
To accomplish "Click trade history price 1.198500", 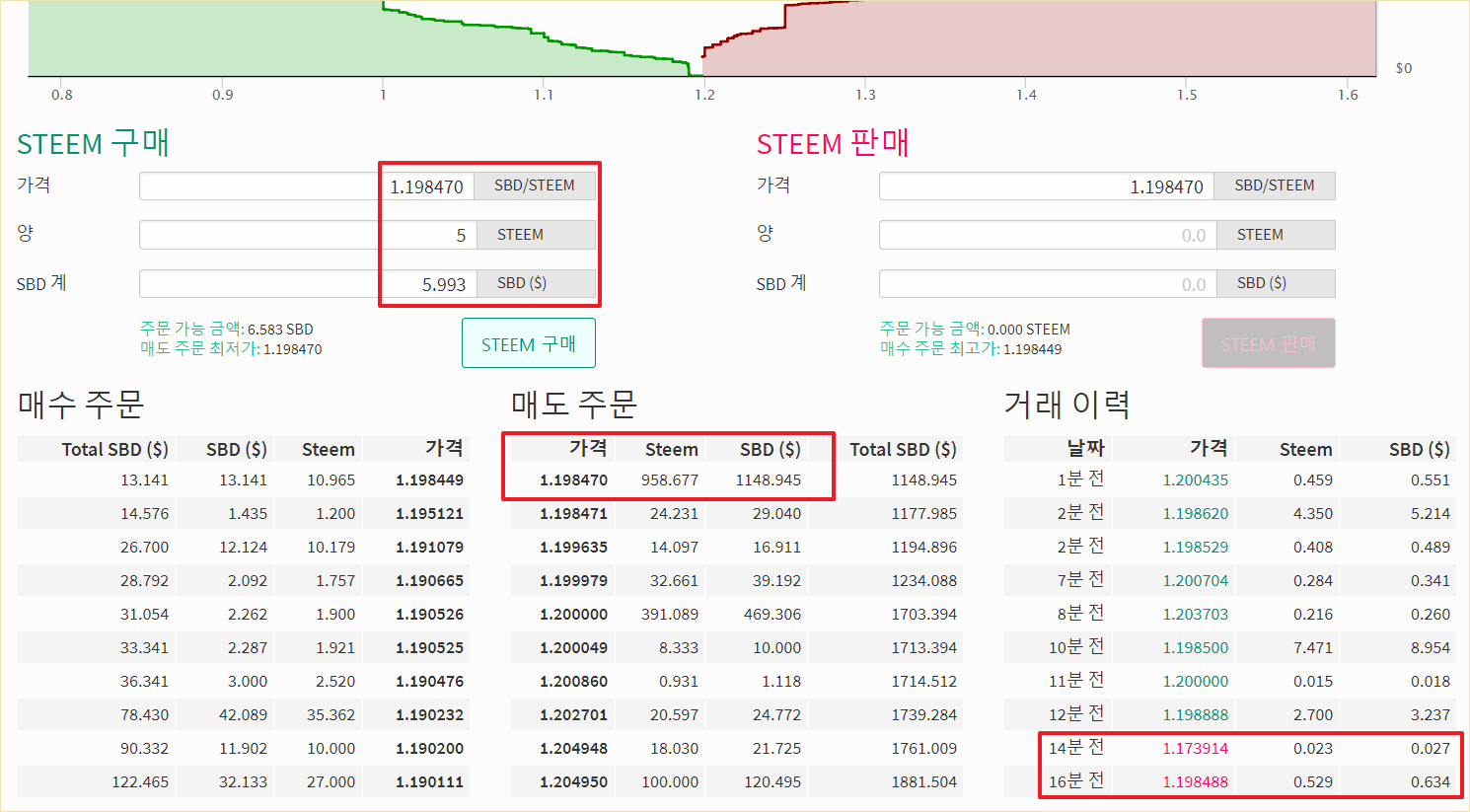I will [x=1195, y=648].
